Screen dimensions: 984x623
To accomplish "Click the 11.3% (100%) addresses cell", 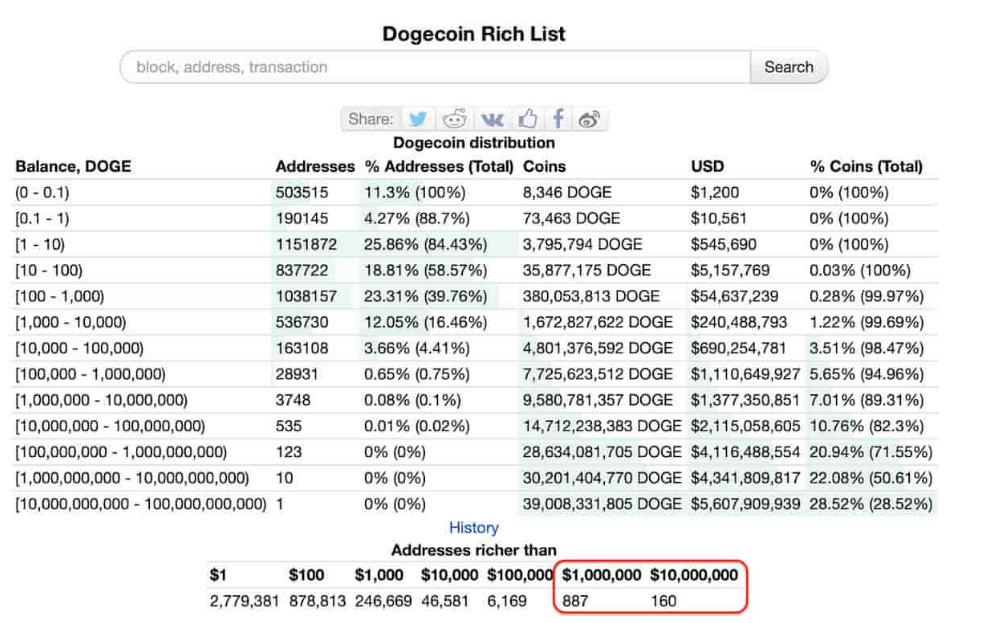I will tap(415, 193).
